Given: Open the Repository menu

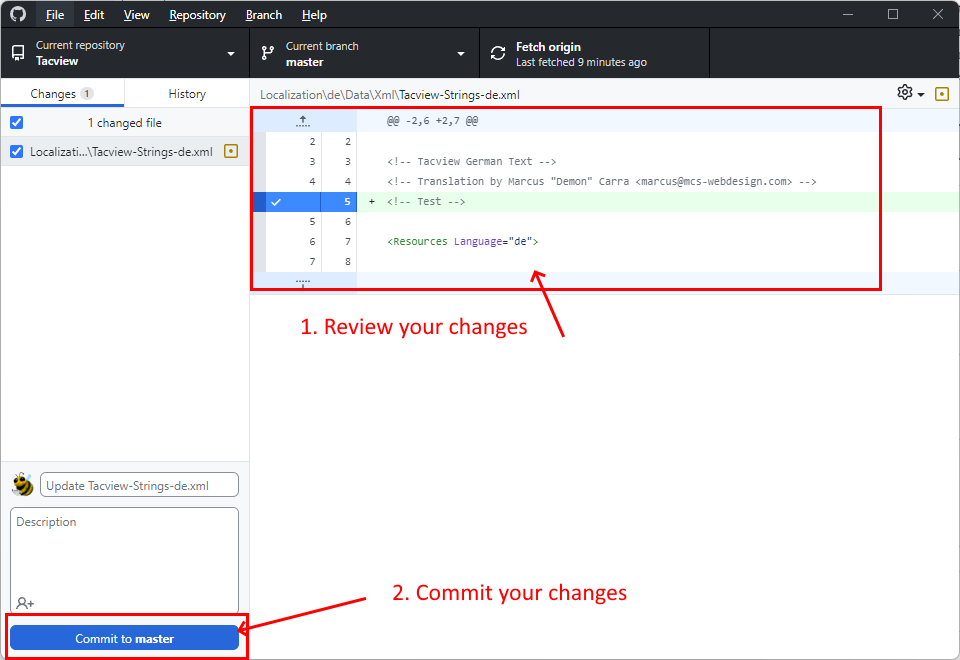Looking at the screenshot, I should click(x=197, y=15).
